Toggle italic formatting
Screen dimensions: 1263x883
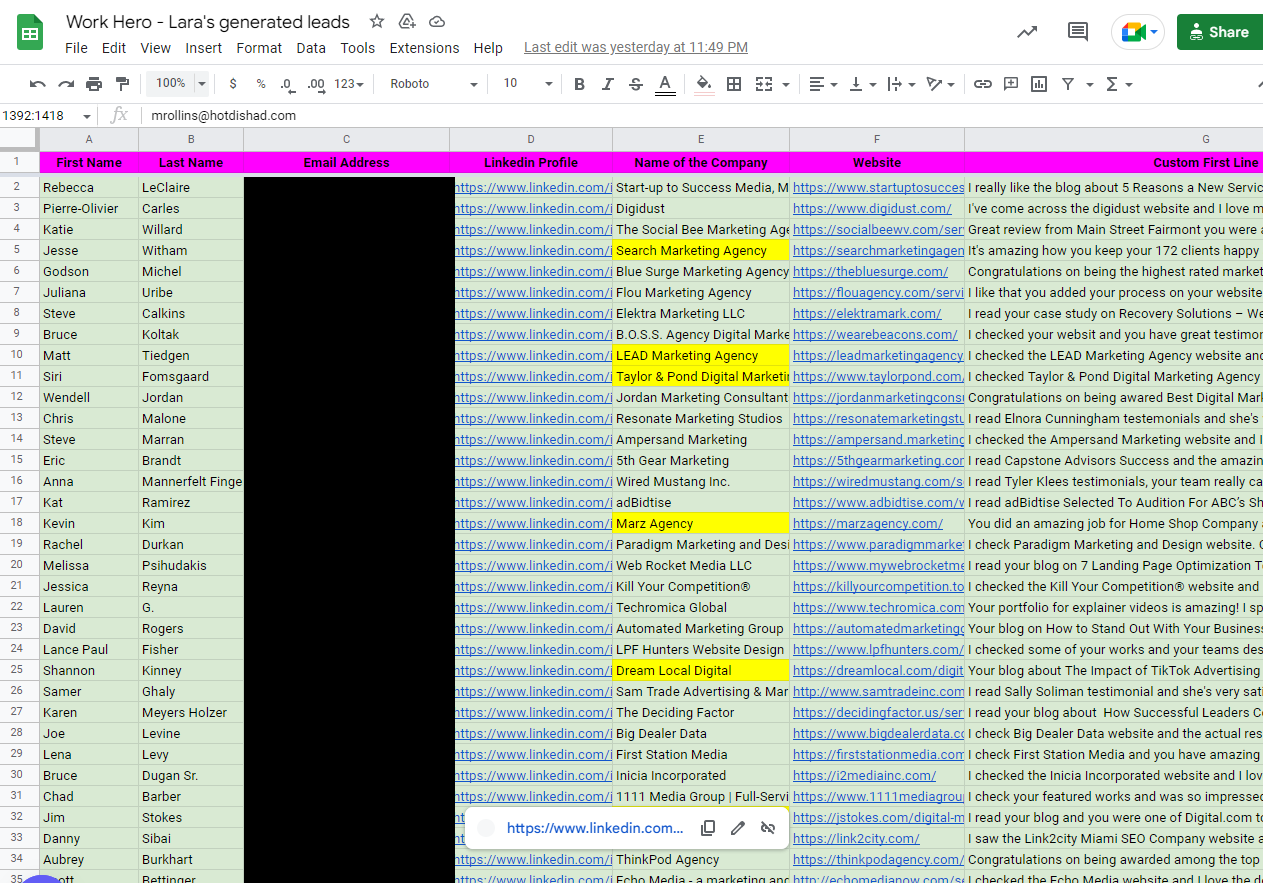click(x=607, y=84)
